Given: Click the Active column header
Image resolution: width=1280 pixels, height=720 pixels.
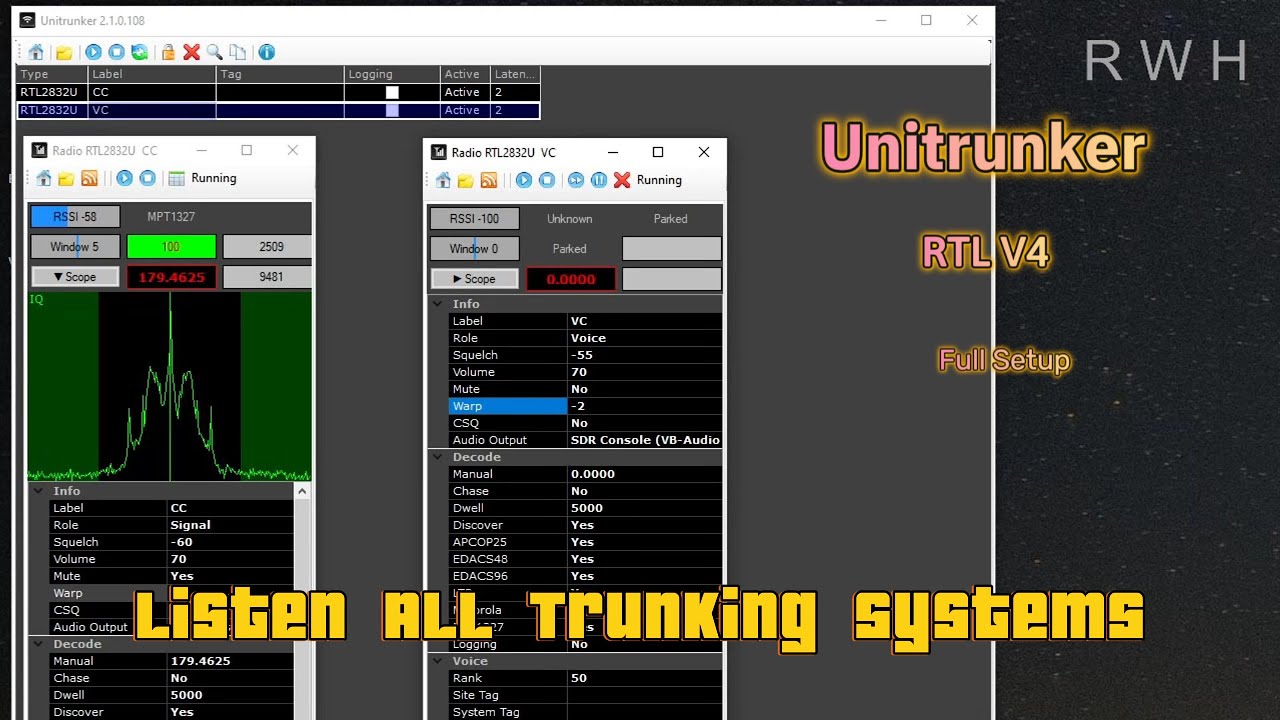Looking at the screenshot, I should (465, 74).
